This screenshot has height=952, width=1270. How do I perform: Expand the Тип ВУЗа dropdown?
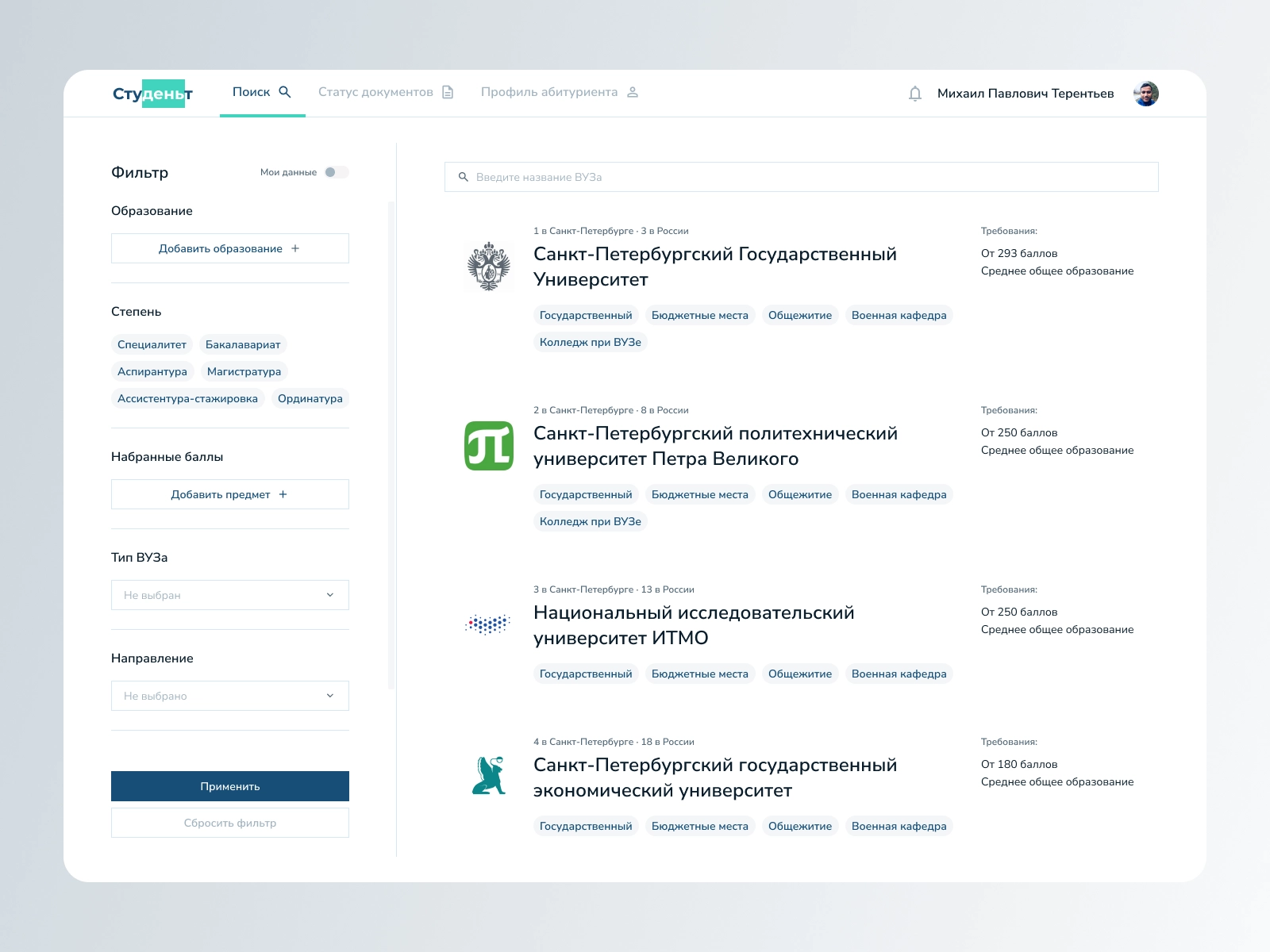click(x=230, y=595)
